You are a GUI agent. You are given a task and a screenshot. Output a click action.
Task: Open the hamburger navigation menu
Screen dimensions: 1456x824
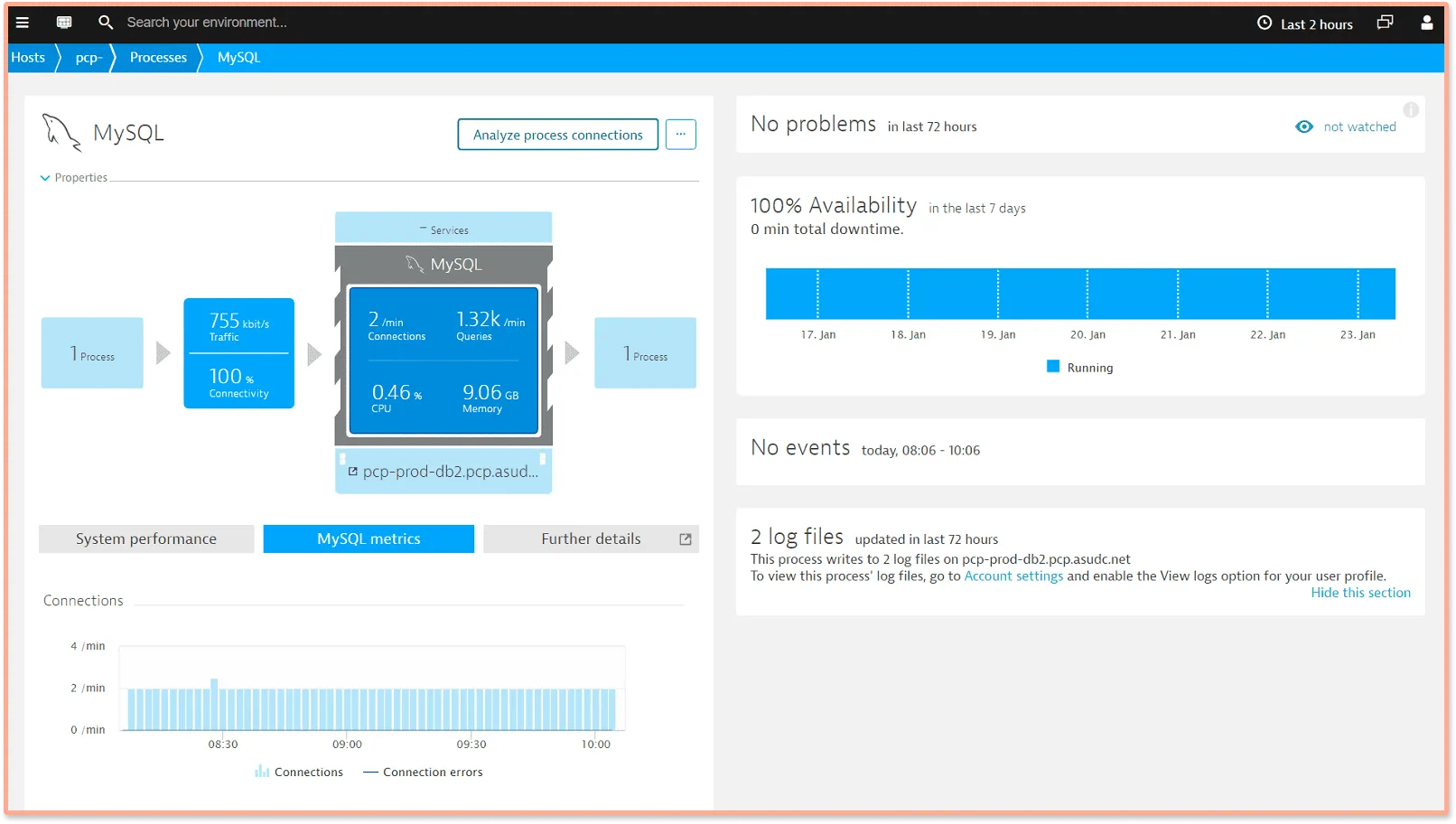tap(23, 23)
